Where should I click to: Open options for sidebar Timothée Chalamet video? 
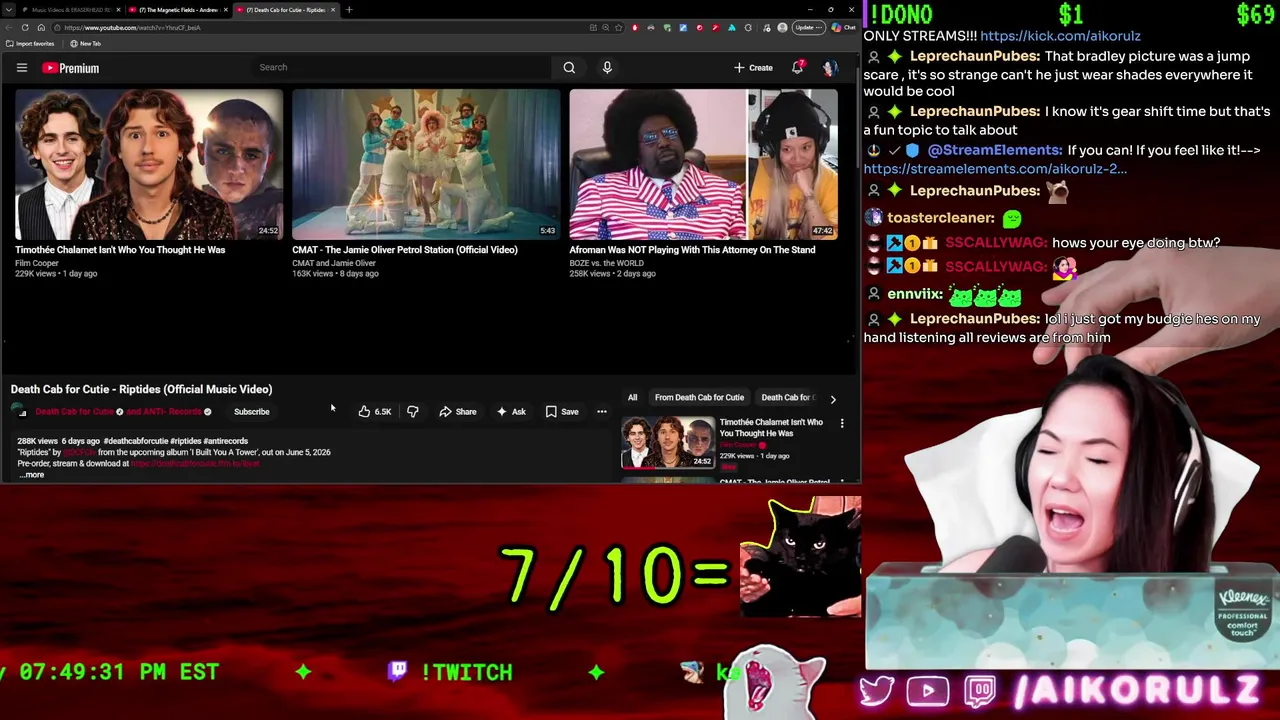point(842,424)
